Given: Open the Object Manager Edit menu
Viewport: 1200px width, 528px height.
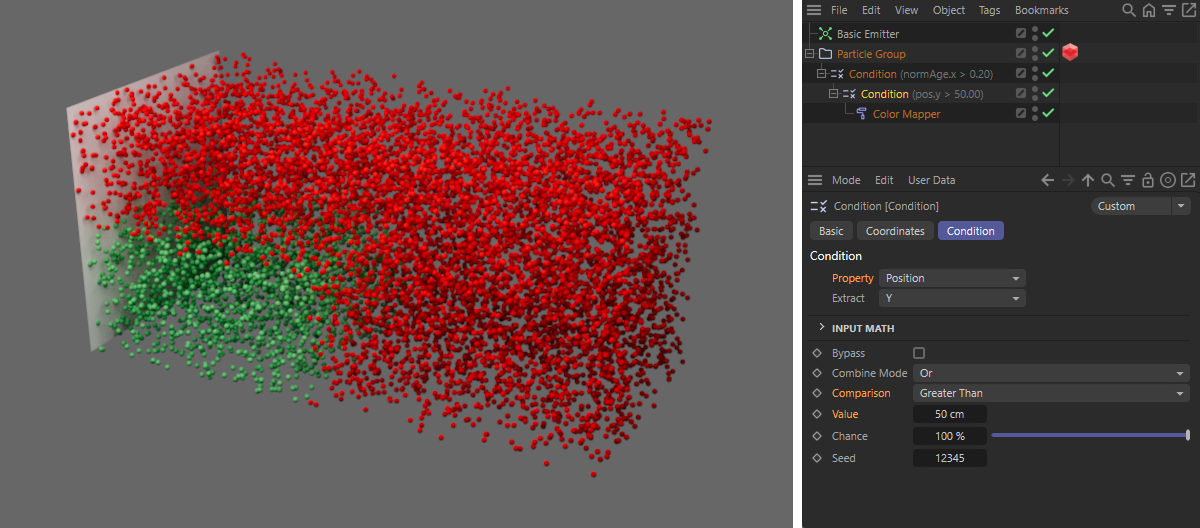Looking at the screenshot, I should pos(871,10).
